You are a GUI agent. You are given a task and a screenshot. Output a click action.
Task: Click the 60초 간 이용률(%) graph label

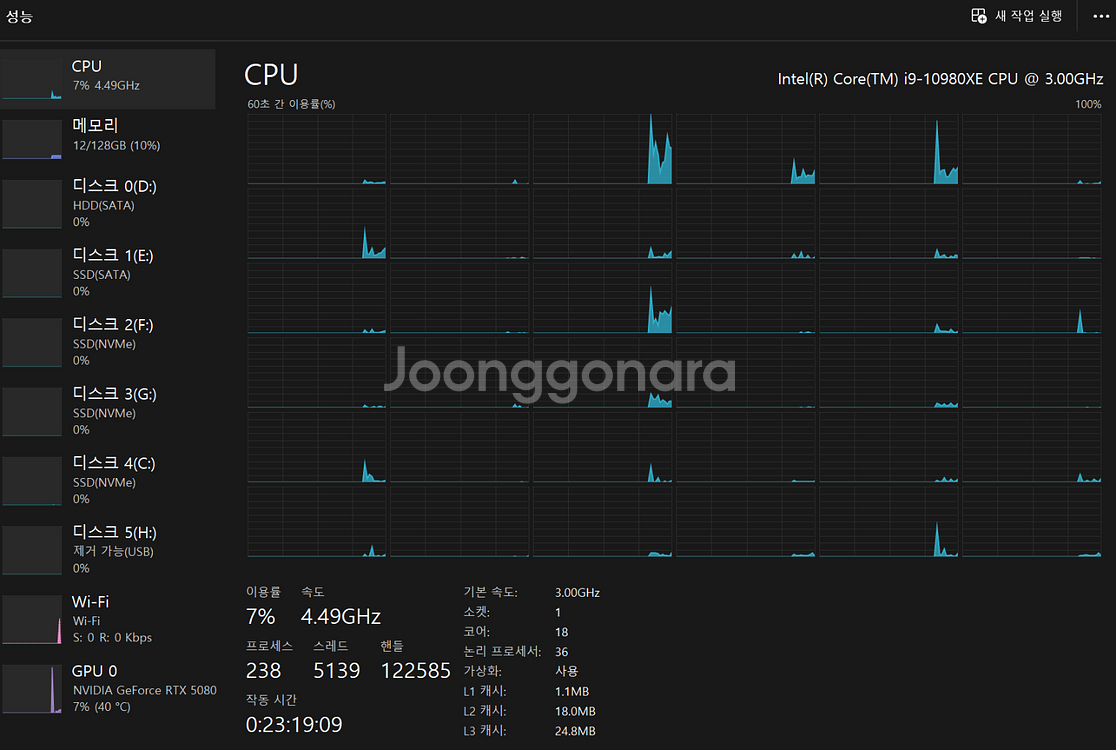point(291,104)
